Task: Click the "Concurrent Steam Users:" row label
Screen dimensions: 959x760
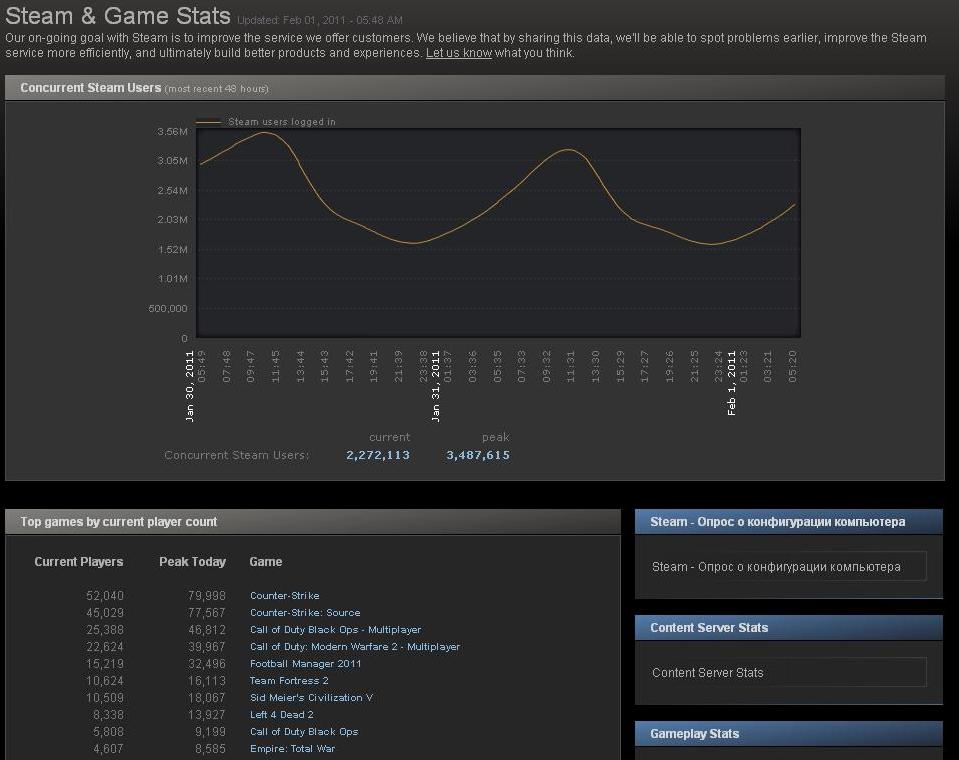Action: pos(237,455)
